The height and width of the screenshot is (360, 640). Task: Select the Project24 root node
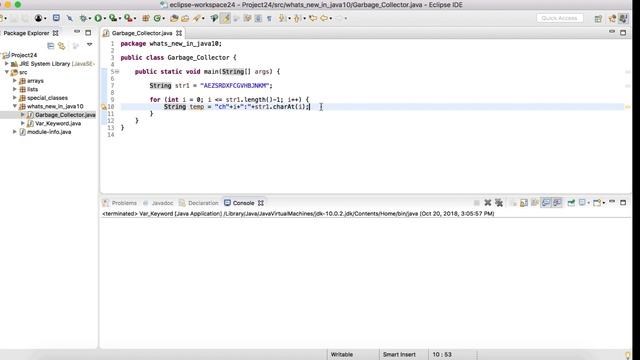coord(24,55)
